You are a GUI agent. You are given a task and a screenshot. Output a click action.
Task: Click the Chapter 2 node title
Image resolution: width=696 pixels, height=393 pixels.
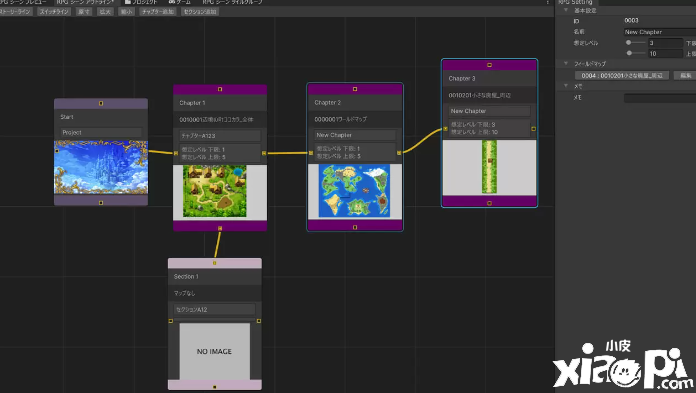click(x=328, y=103)
